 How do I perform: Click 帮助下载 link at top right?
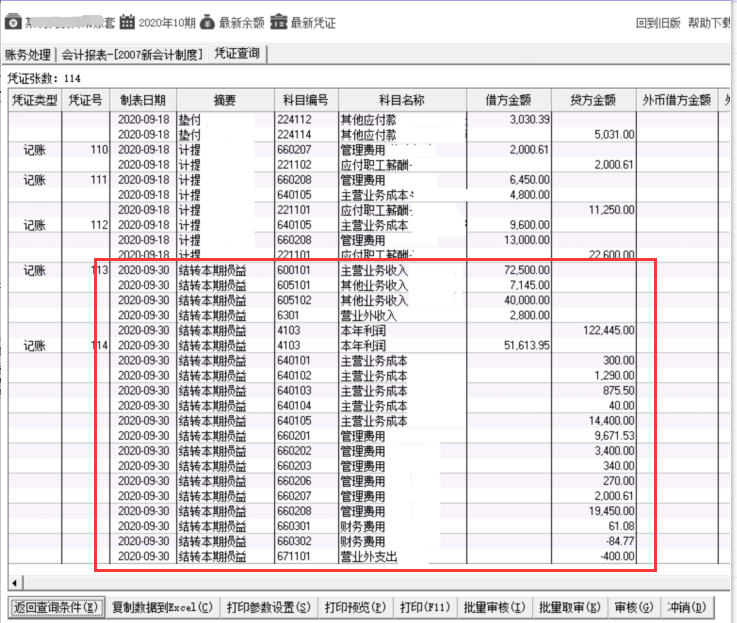[x=710, y=23]
